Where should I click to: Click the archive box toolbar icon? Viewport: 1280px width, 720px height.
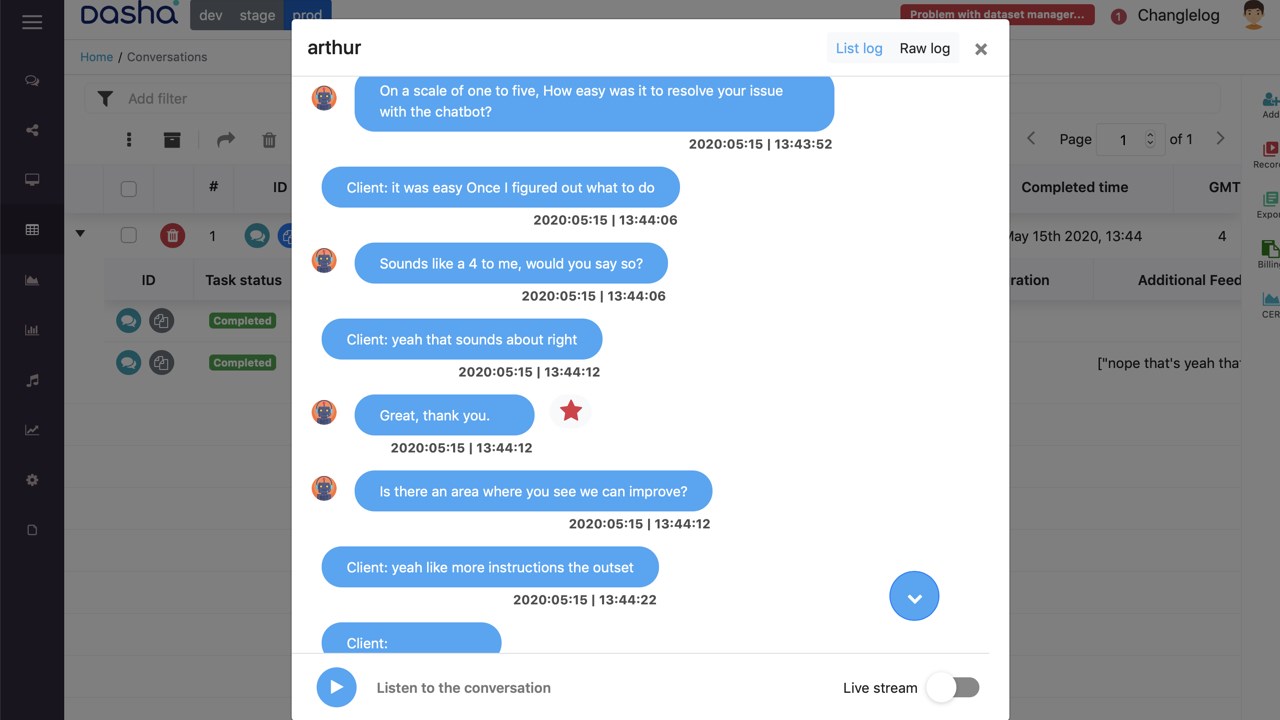[172, 140]
